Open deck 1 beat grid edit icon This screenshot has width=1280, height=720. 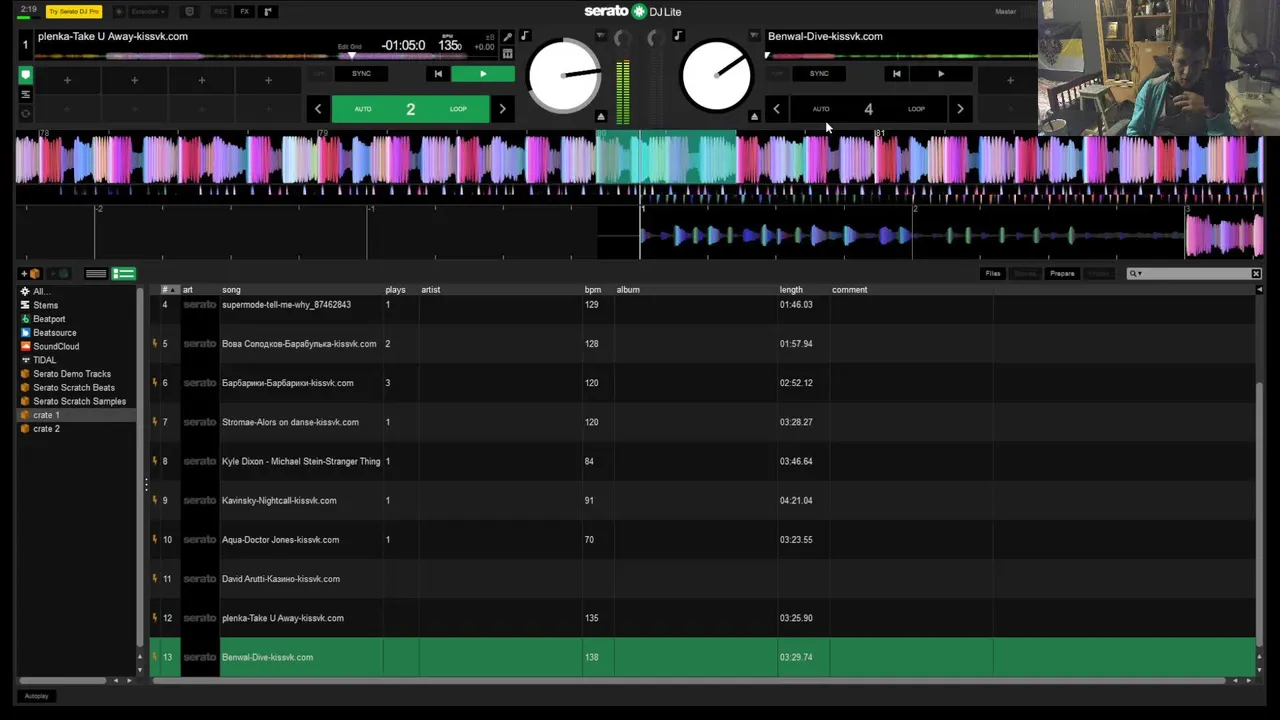pos(507,53)
